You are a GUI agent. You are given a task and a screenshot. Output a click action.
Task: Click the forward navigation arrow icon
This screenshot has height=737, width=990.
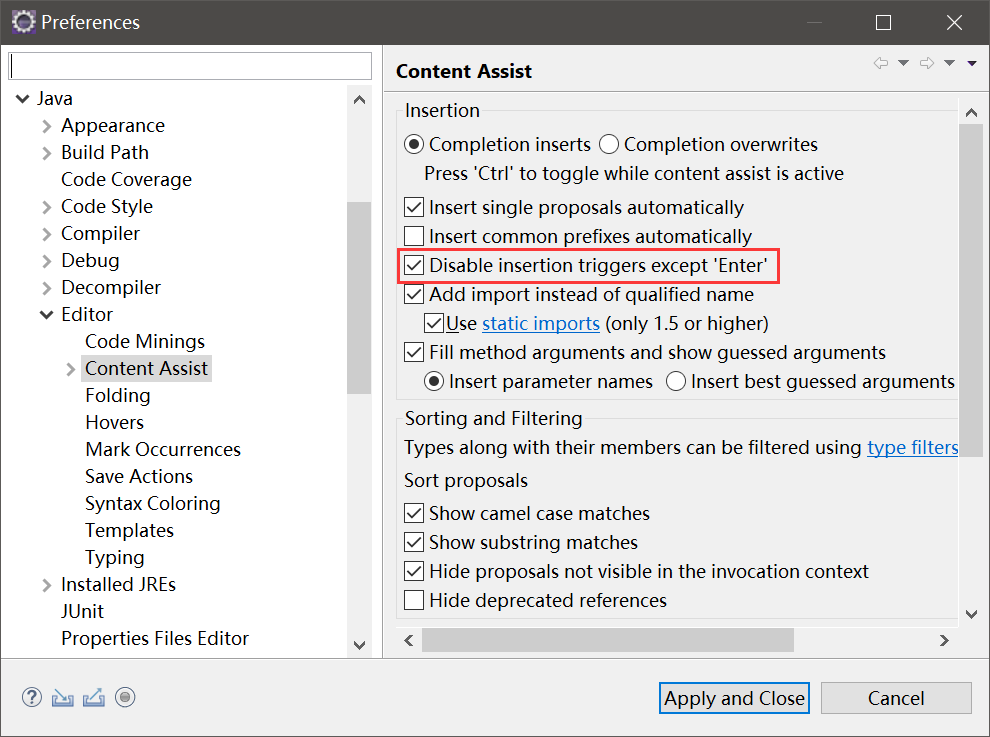pyautogui.click(x=927, y=63)
